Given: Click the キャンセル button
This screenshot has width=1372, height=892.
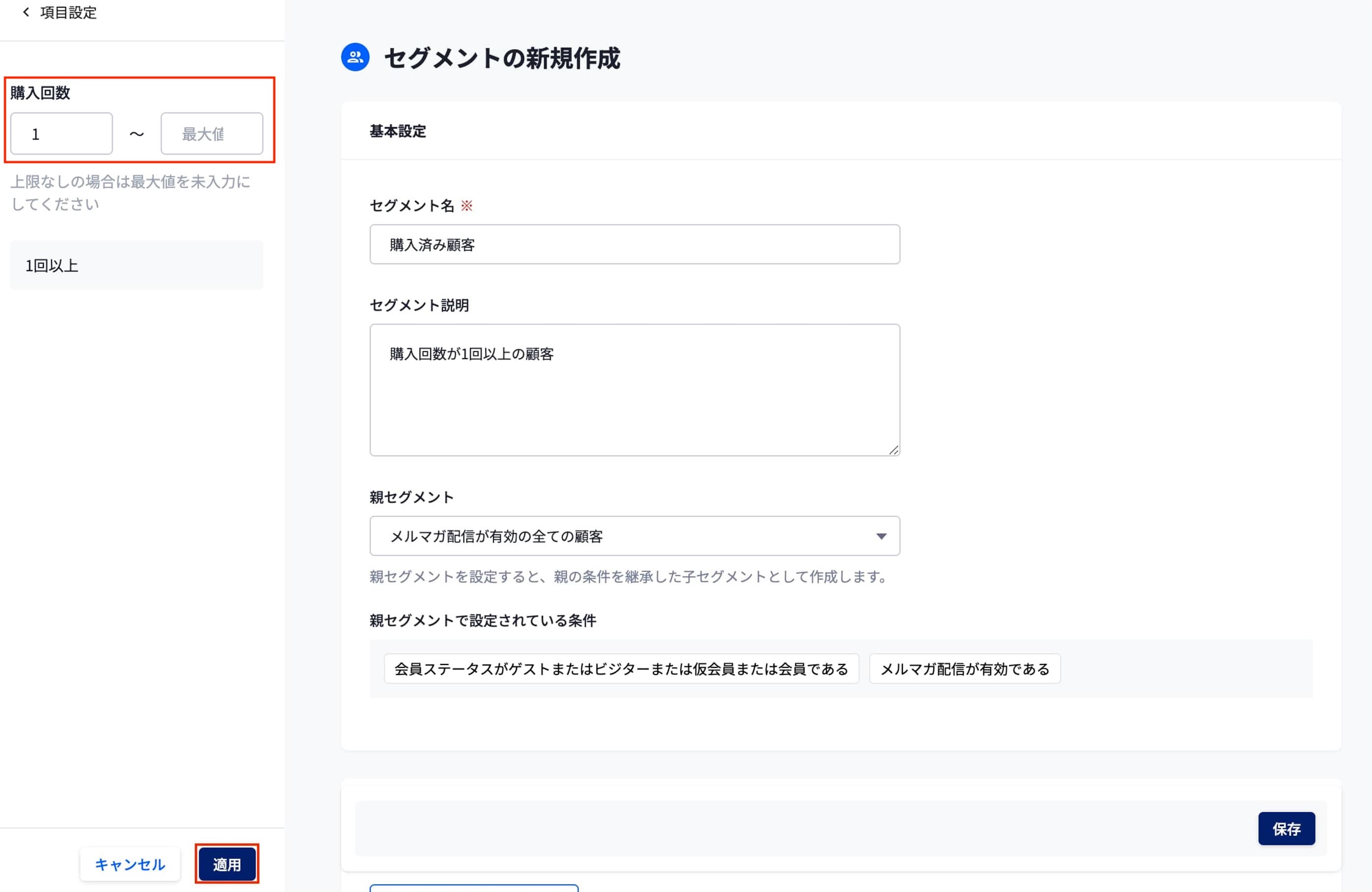Looking at the screenshot, I should (130, 864).
